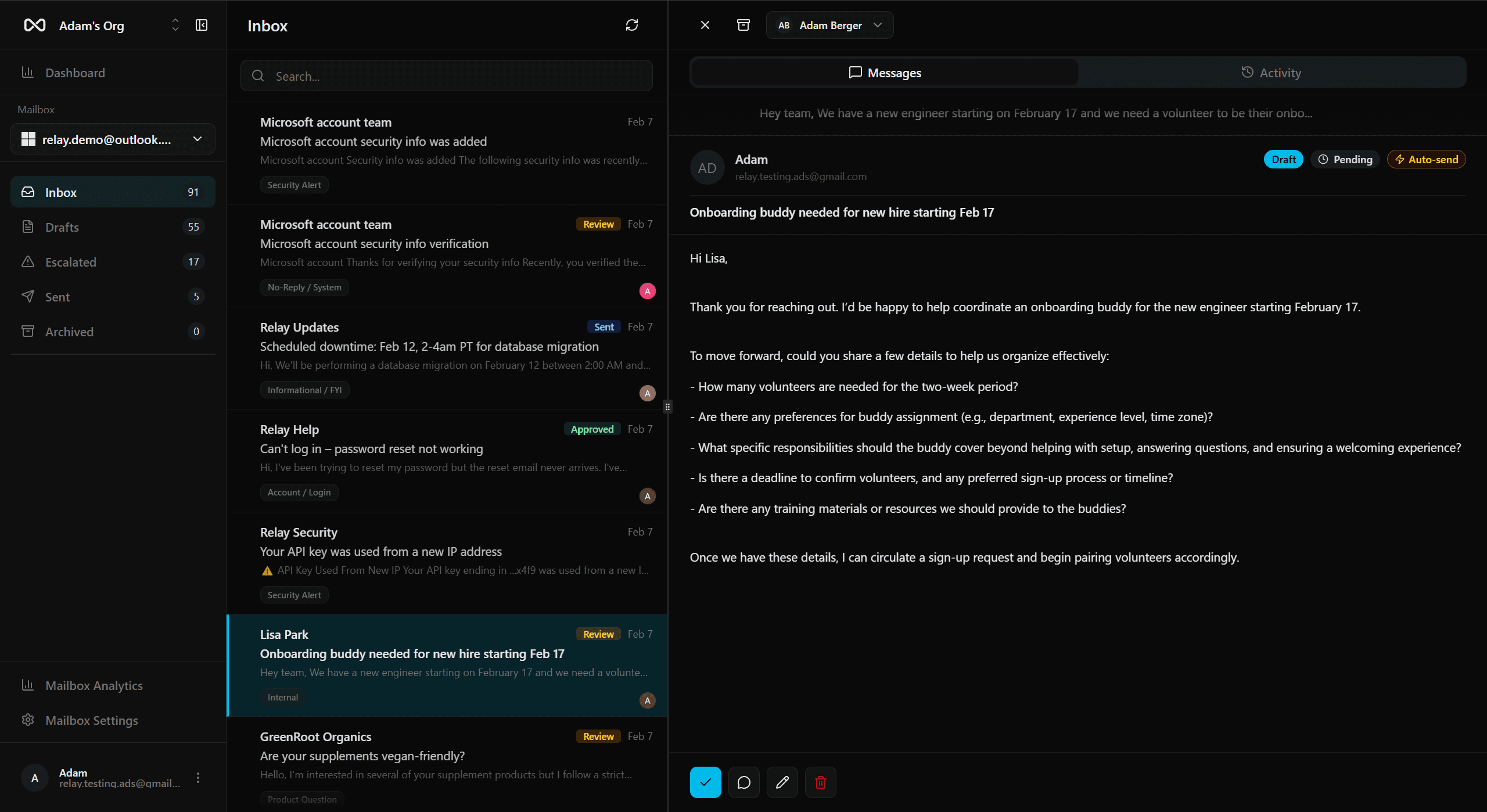Toggle the sidebar collapse icon beside Adam's Org
This screenshot has width=1487, height=812.
201,25
